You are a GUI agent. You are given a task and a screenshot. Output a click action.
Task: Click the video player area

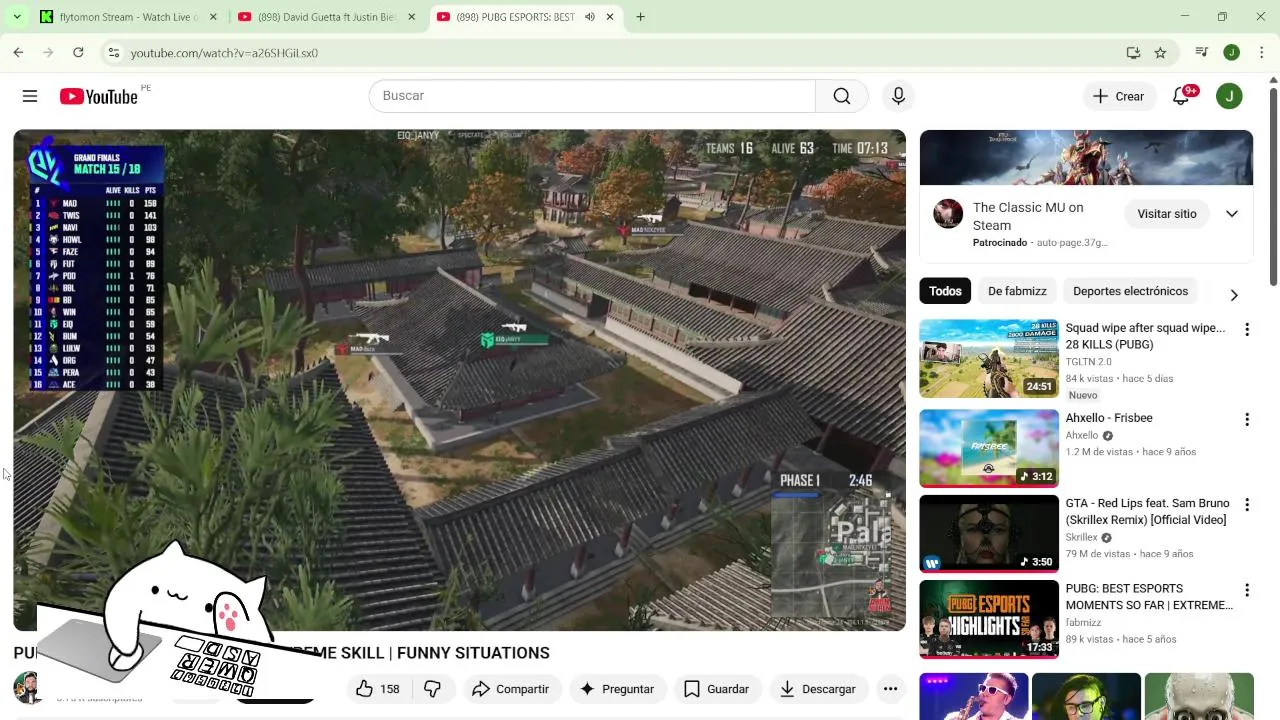click(459, 380)
